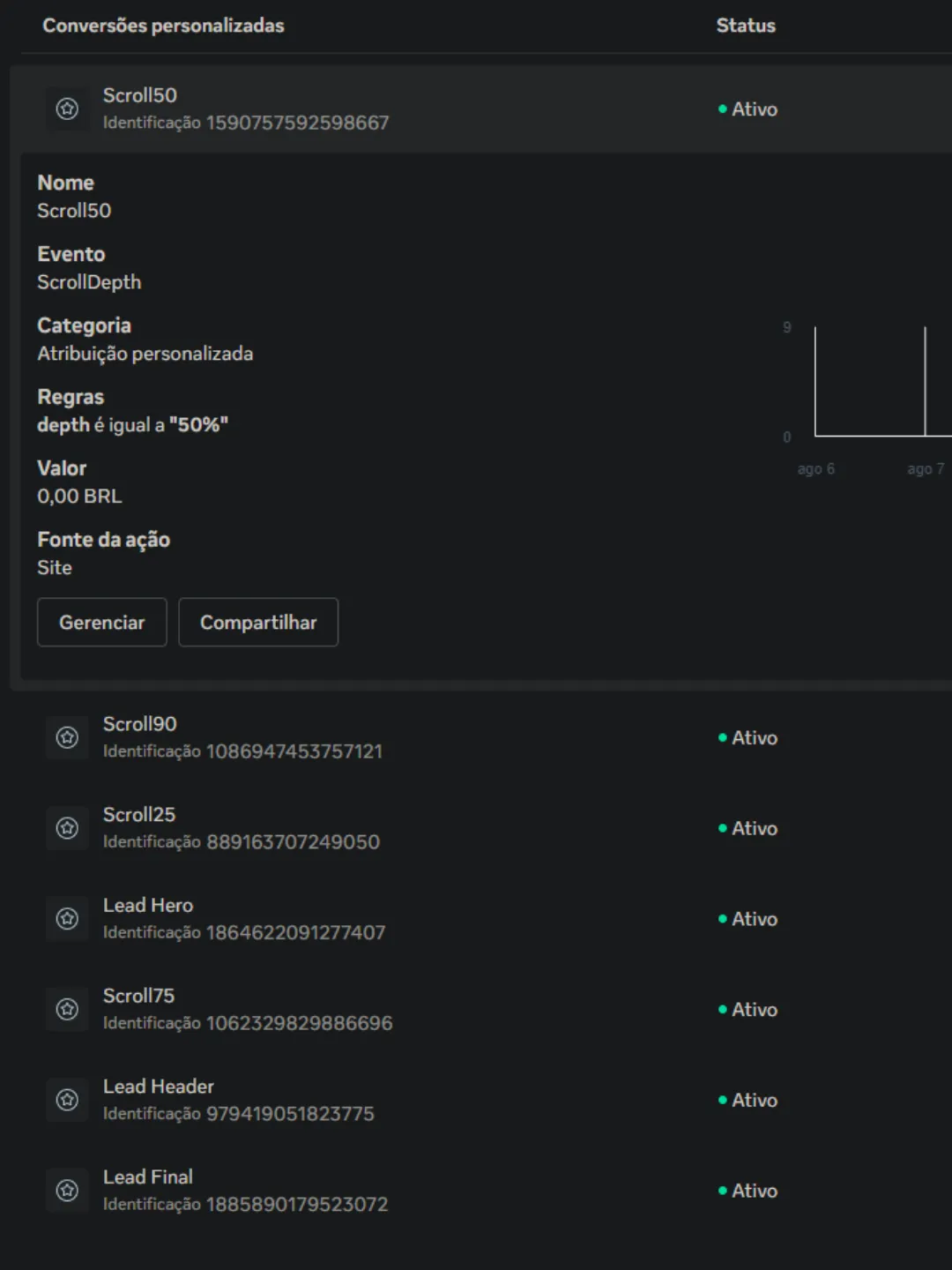Screen dimensions: 952x1270
Task: Click the Site action source value
Action: tap(55, 568)
